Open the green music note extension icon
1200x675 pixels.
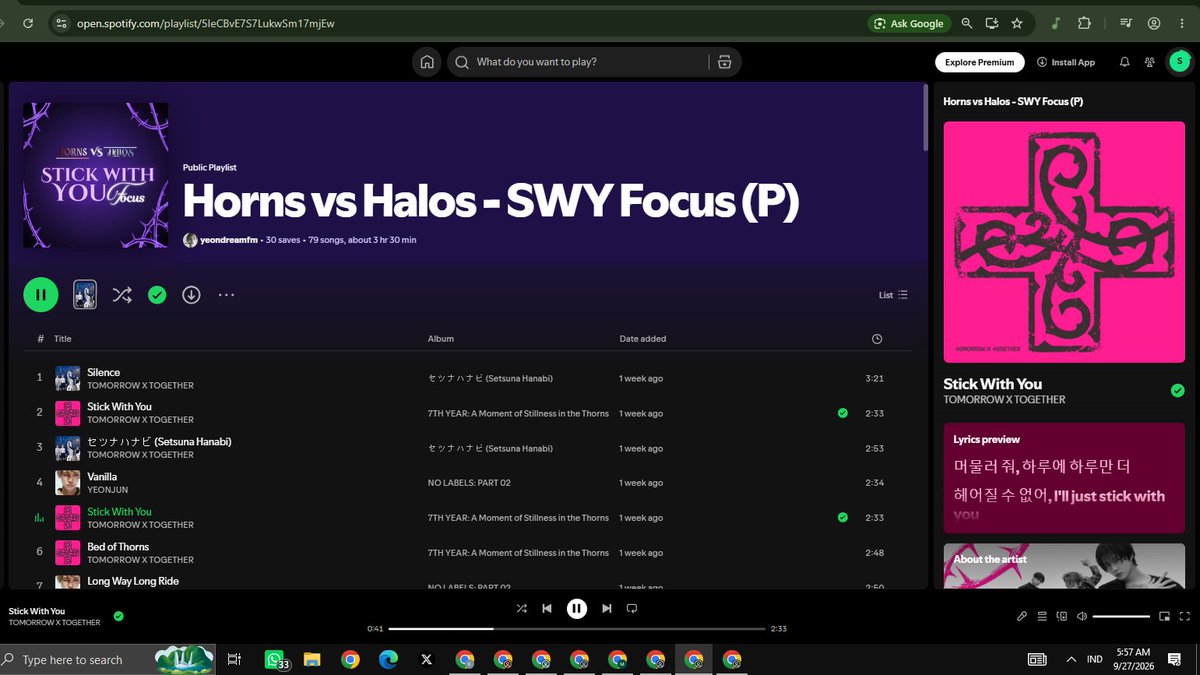pyautogui.click(x=1056, y=23)
